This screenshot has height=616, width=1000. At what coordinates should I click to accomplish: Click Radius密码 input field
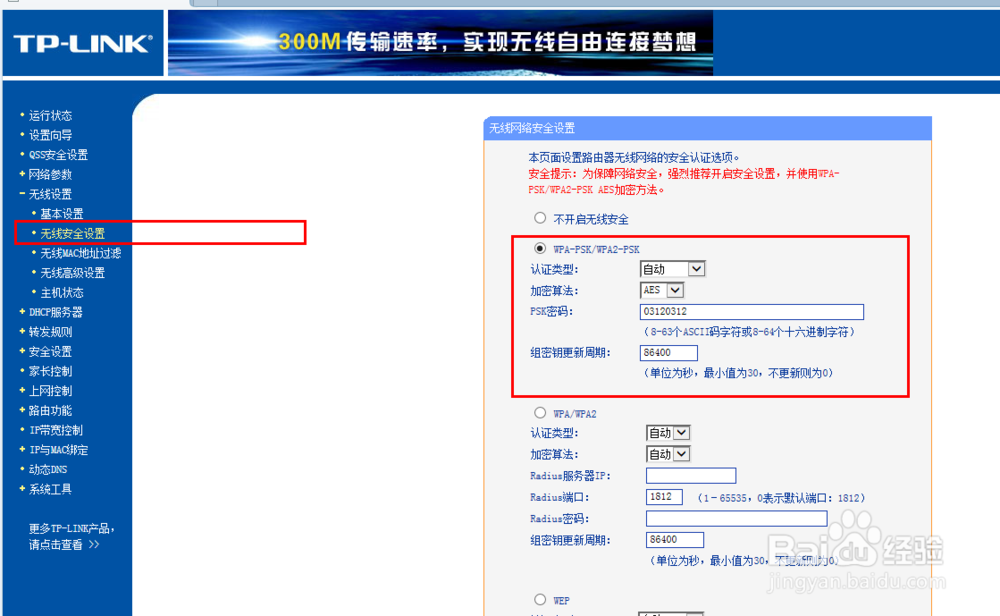click(x=737, y=518)
